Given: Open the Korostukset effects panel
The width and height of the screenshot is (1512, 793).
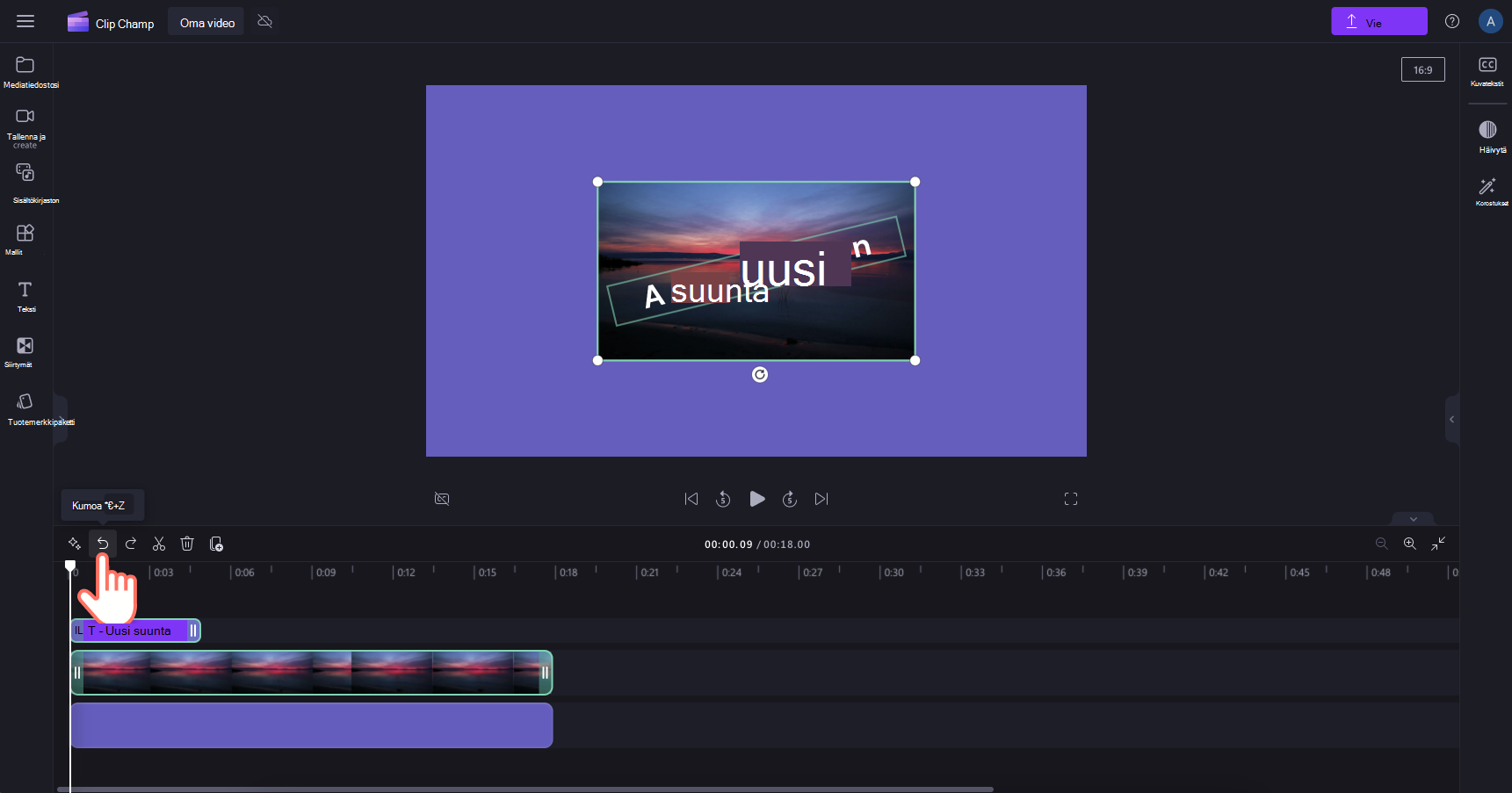Looking at the screenshot, I should coord(1487,191).
